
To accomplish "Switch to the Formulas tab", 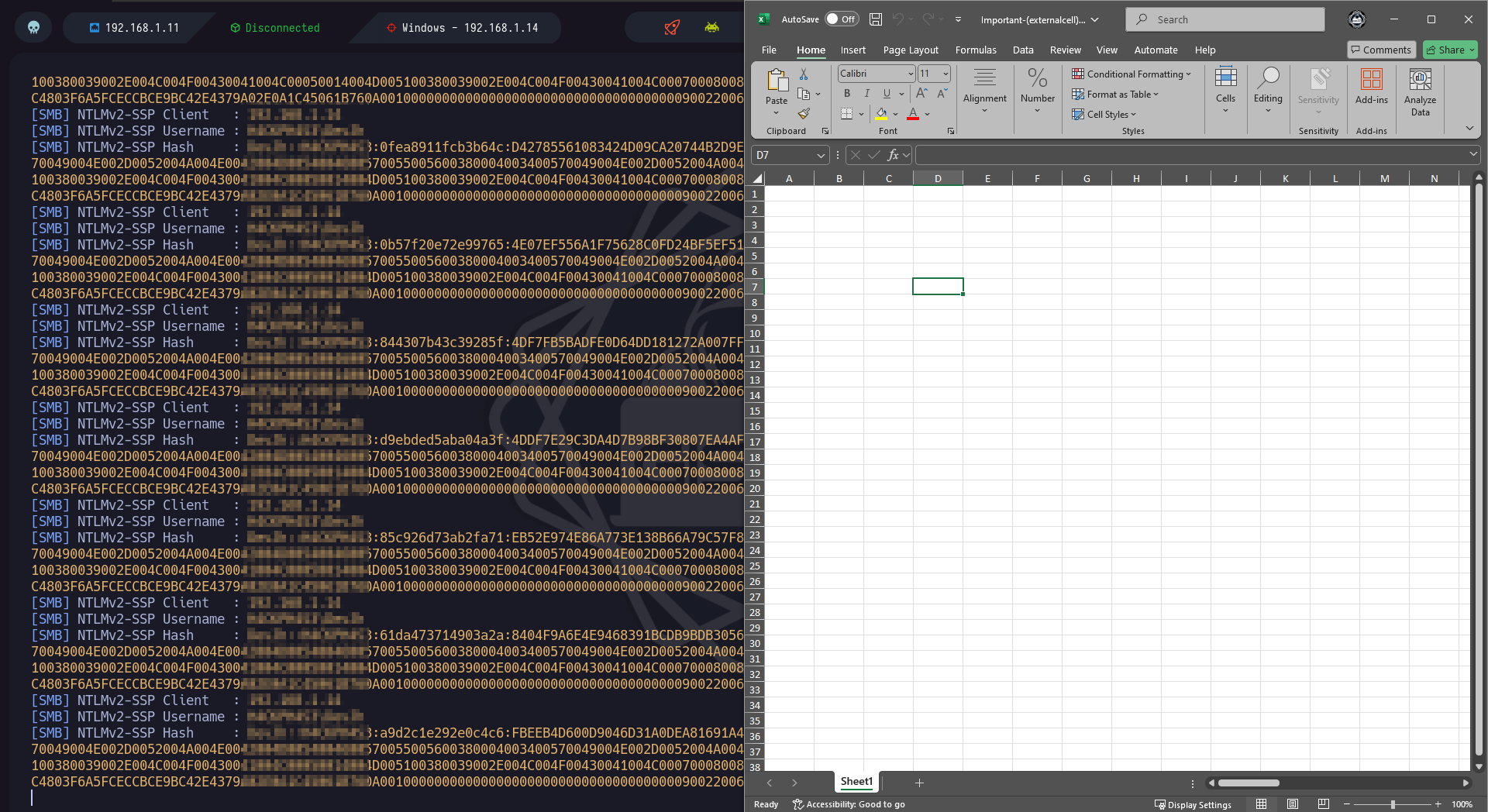I will (x=976, y=50).
